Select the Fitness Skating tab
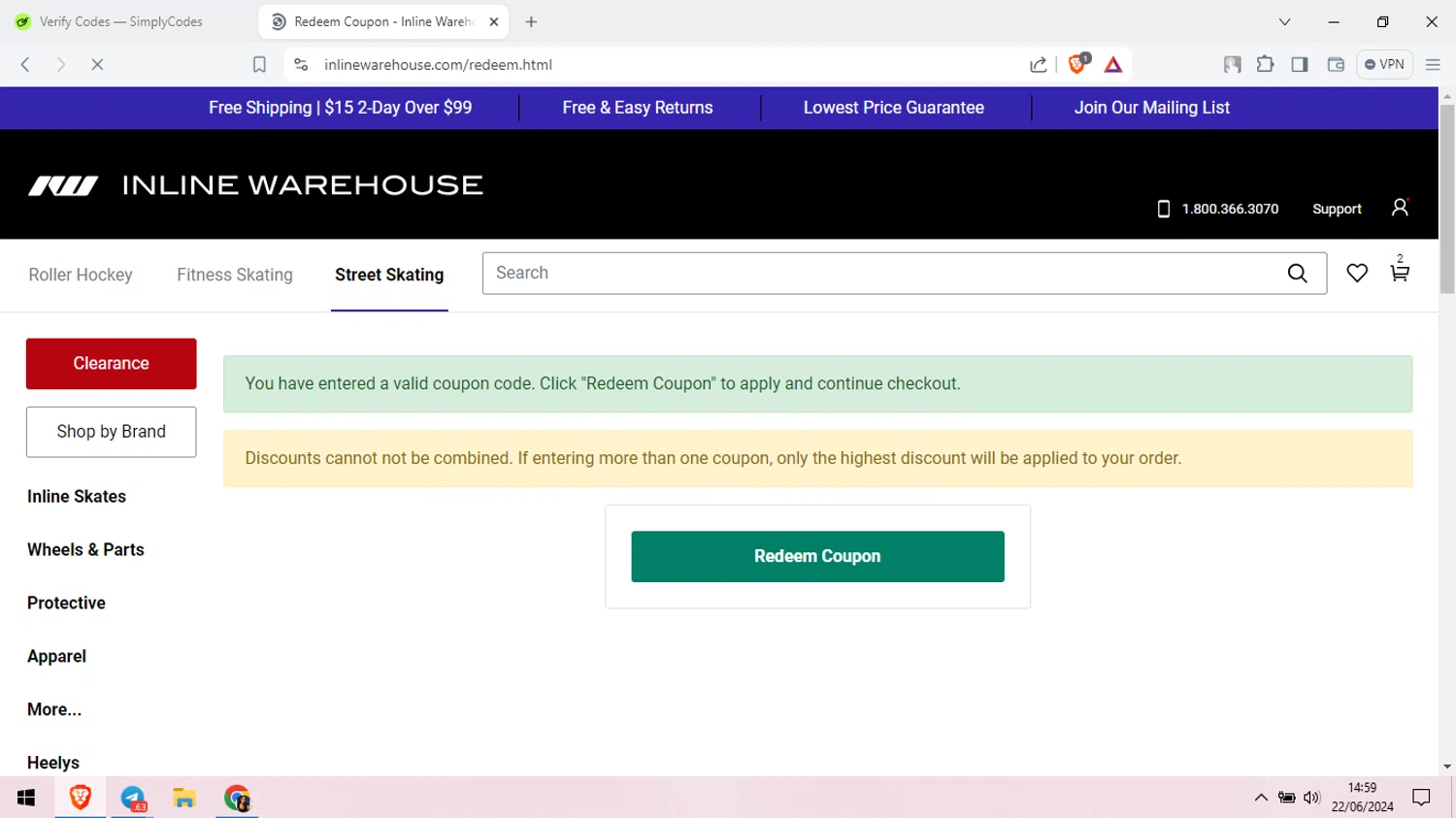This screenshot has width=1456, height=818. [x=235, y=275]
